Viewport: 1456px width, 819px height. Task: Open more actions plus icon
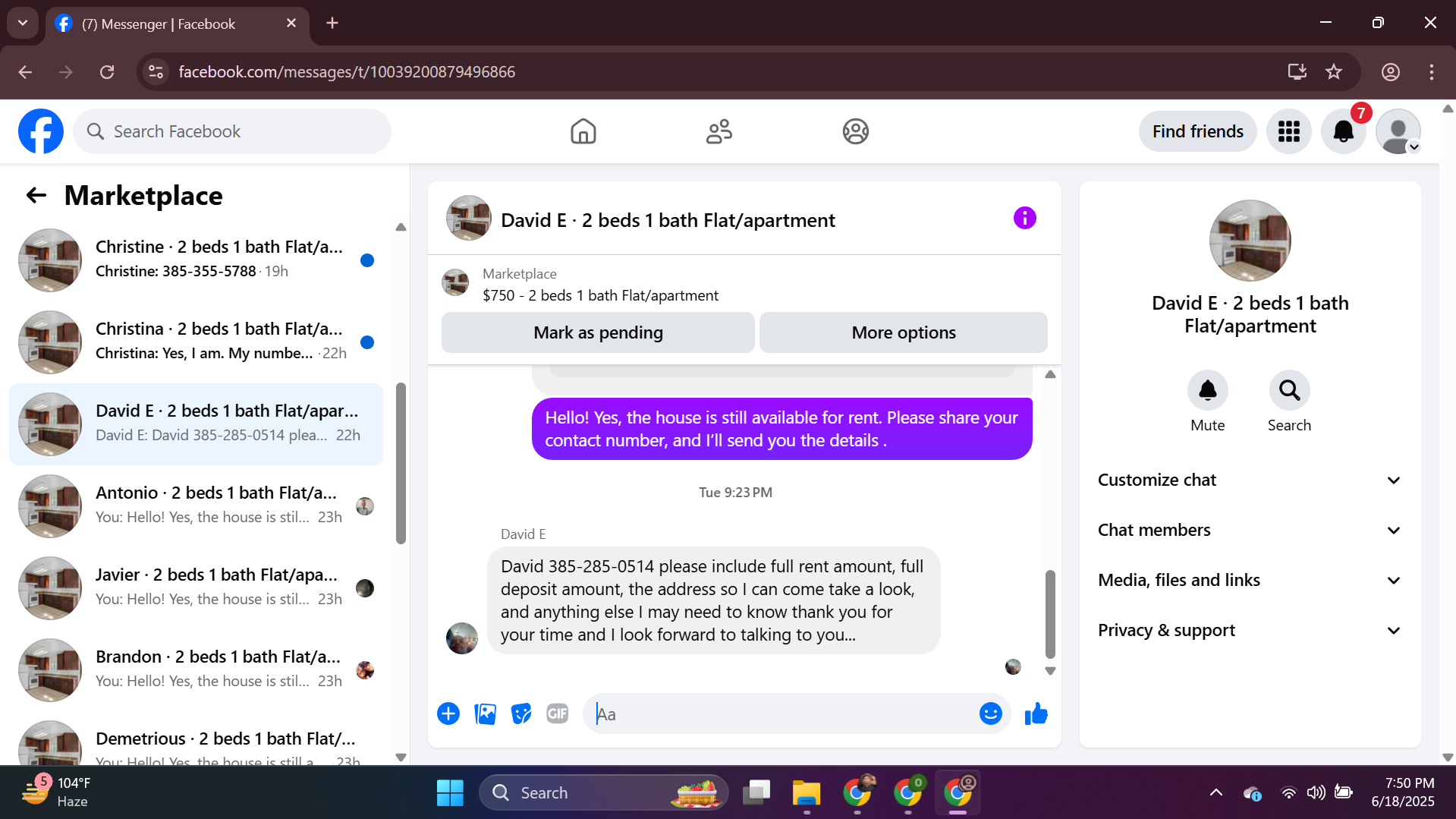point(448,713)
